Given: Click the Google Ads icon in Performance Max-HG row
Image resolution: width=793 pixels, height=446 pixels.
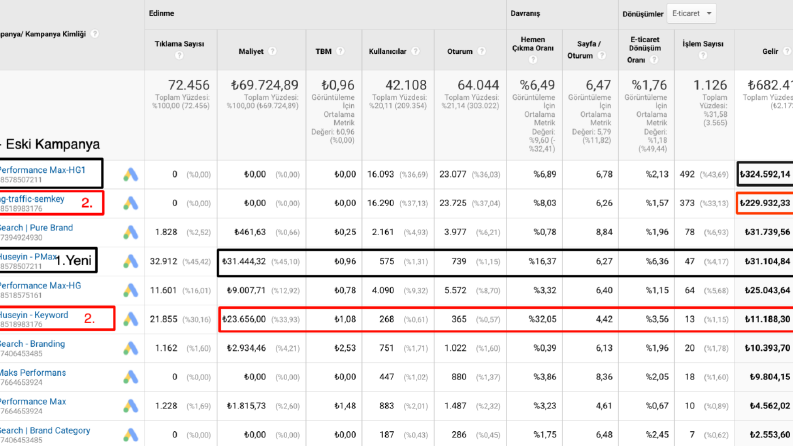Looking at the screenshot, I should [130, 290].
